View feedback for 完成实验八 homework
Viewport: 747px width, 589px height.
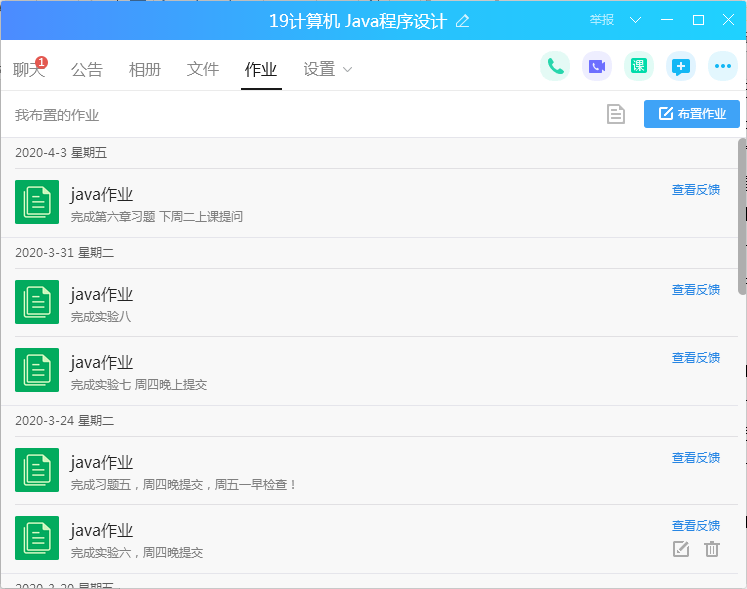(x=695, y=290)
